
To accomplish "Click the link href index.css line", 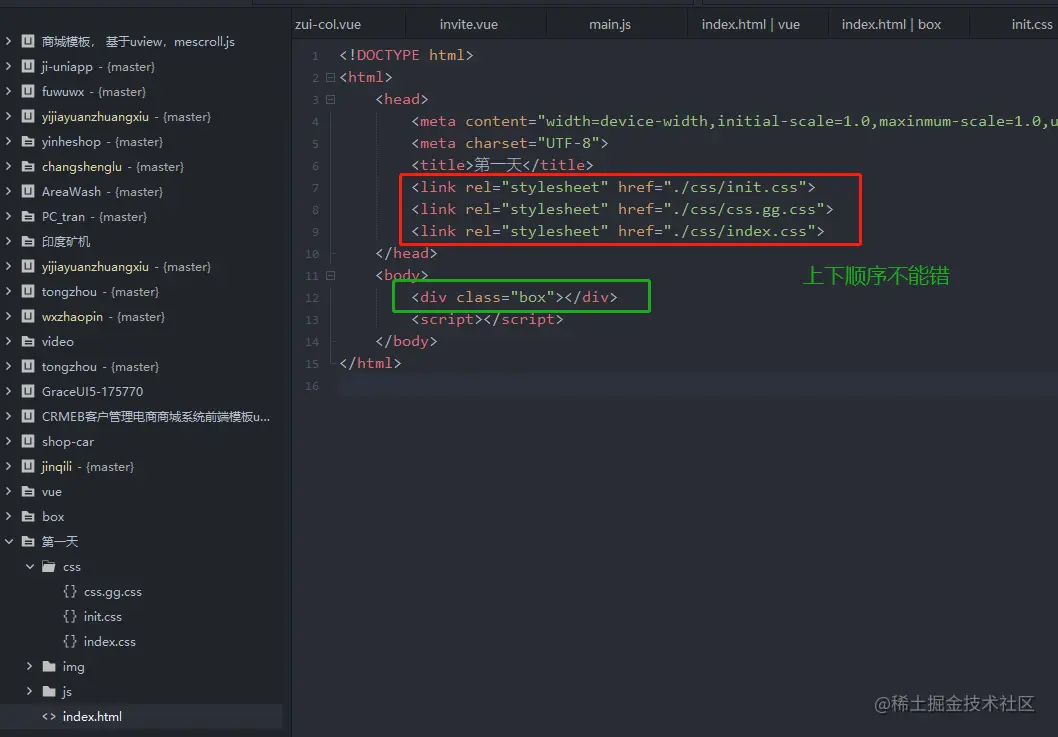I will pos(617,231).
